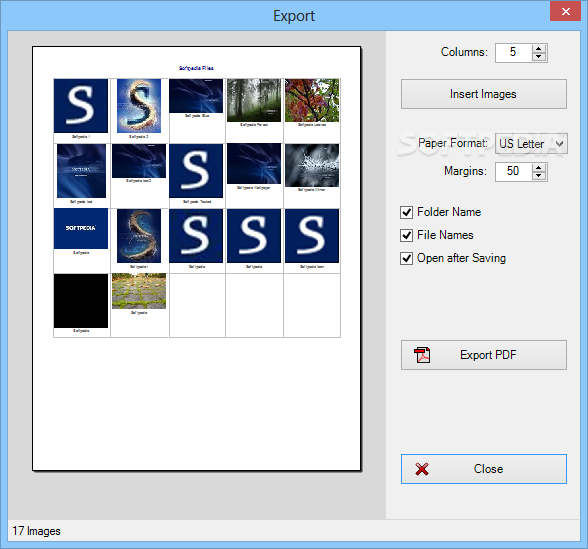Click into the Margins number field
Screen dimensions: 588x549
pos(513,171)
